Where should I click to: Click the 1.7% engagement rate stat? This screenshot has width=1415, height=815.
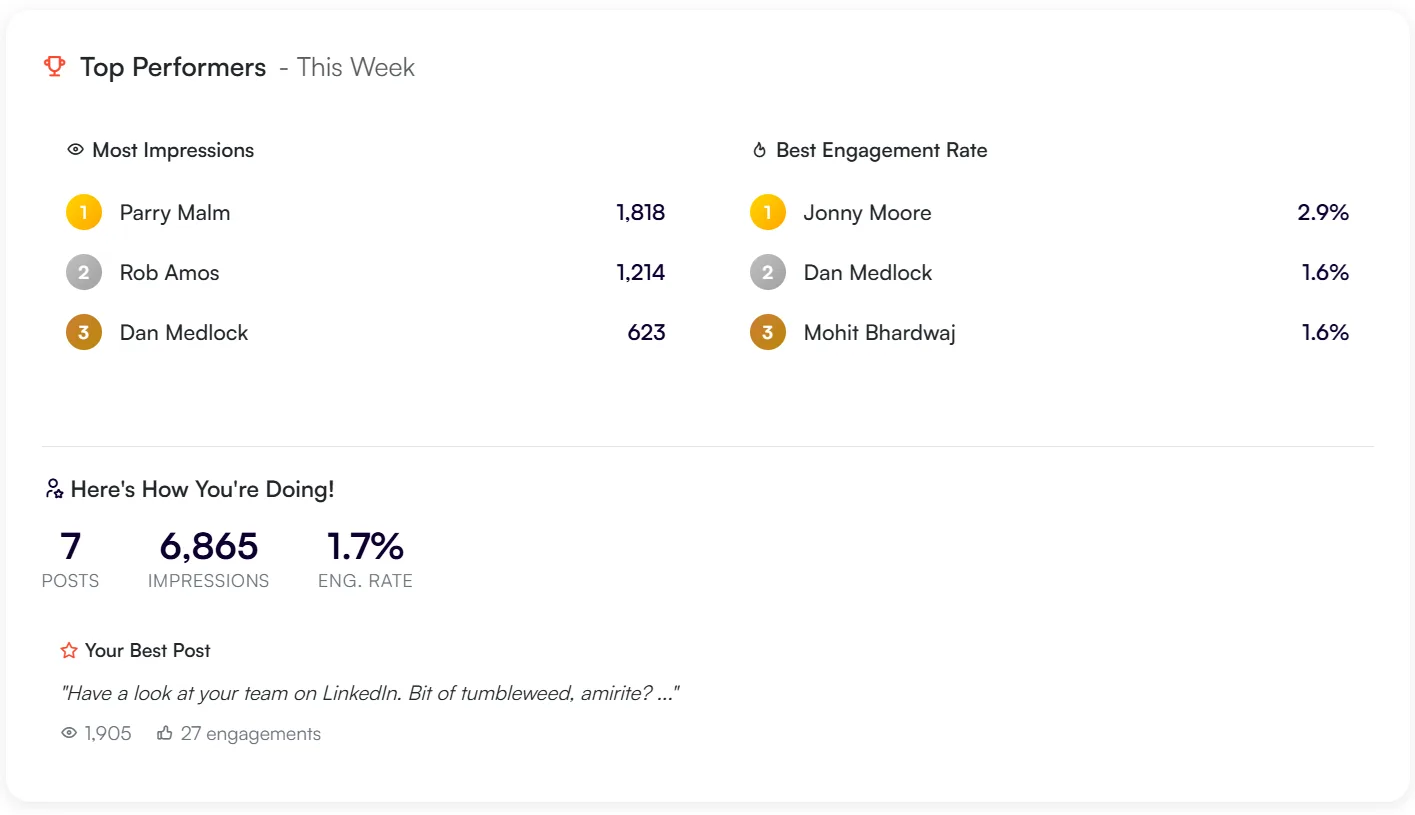point(365,547)
